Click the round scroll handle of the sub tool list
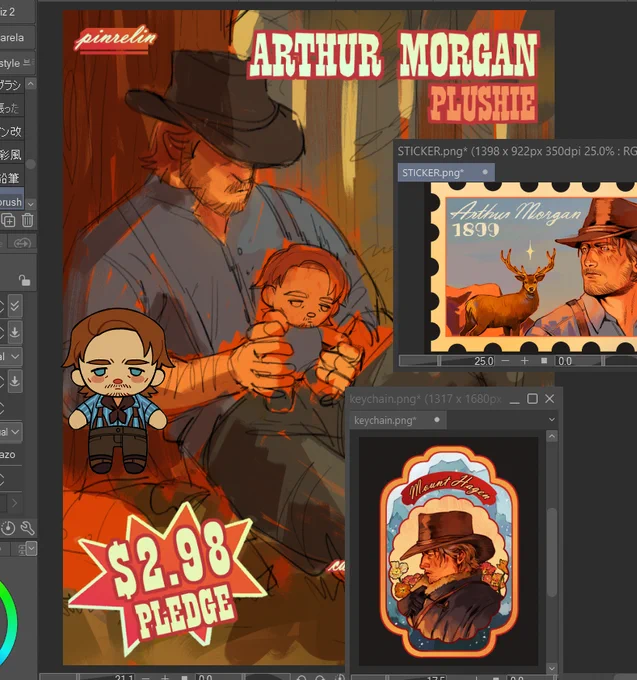The height and width of the screenshot is (680, 637). click(30, 164)
